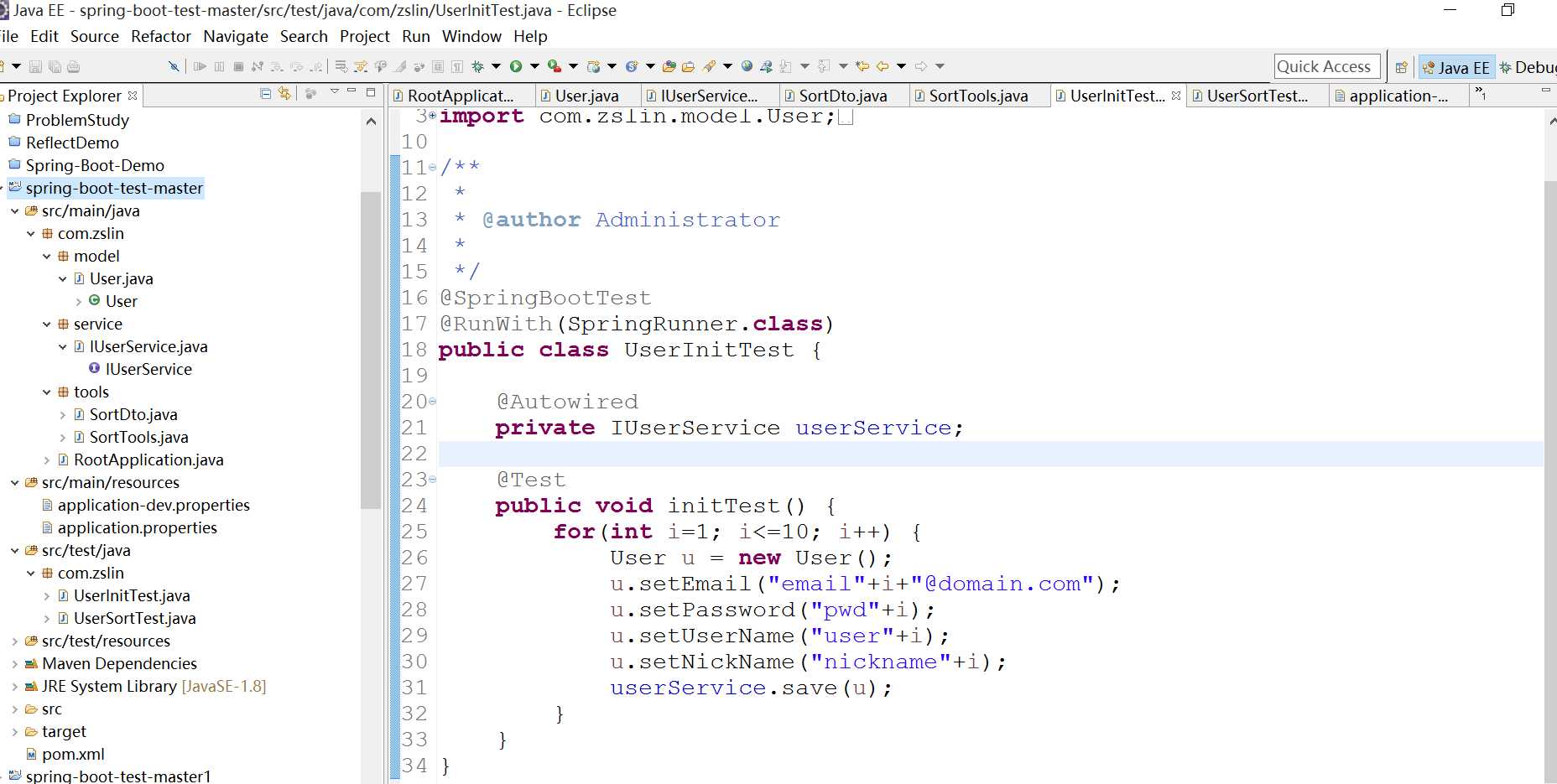Click the New Server icon in toolbar
This screenshot has height=784, width=1557.
point(594,66)
